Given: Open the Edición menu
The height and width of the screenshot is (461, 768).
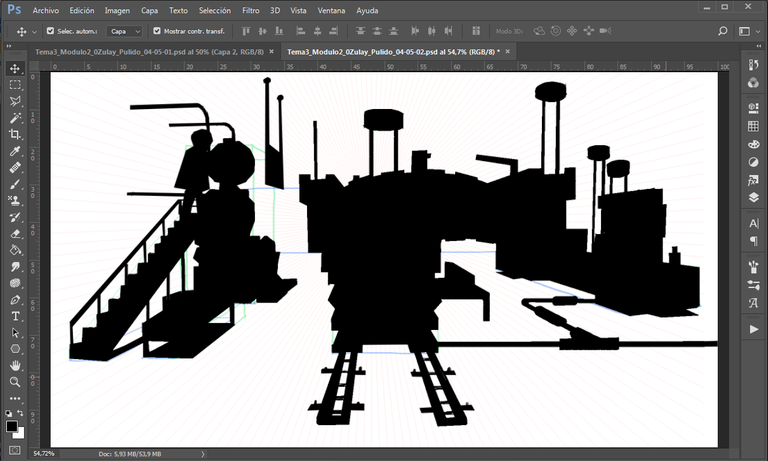Looking at the screenshot, I should (82, 10).
